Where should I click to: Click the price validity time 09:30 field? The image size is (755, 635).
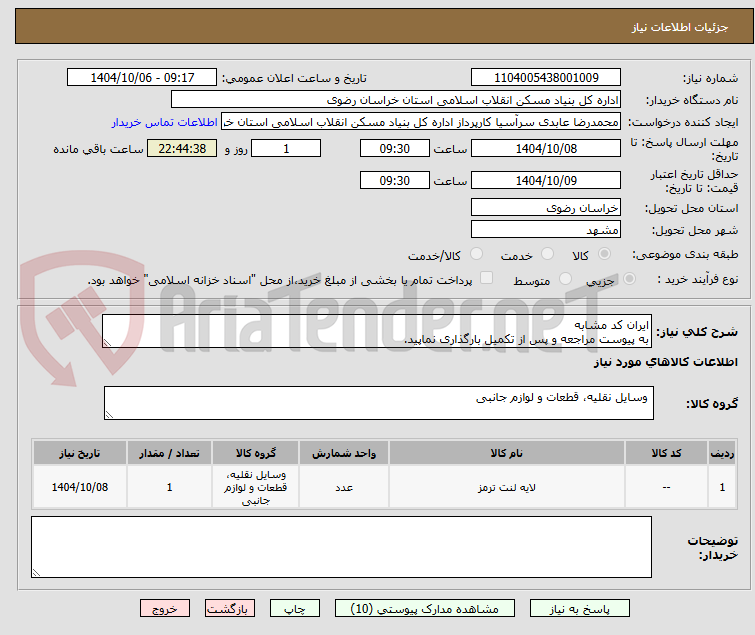tap(394, 180)
